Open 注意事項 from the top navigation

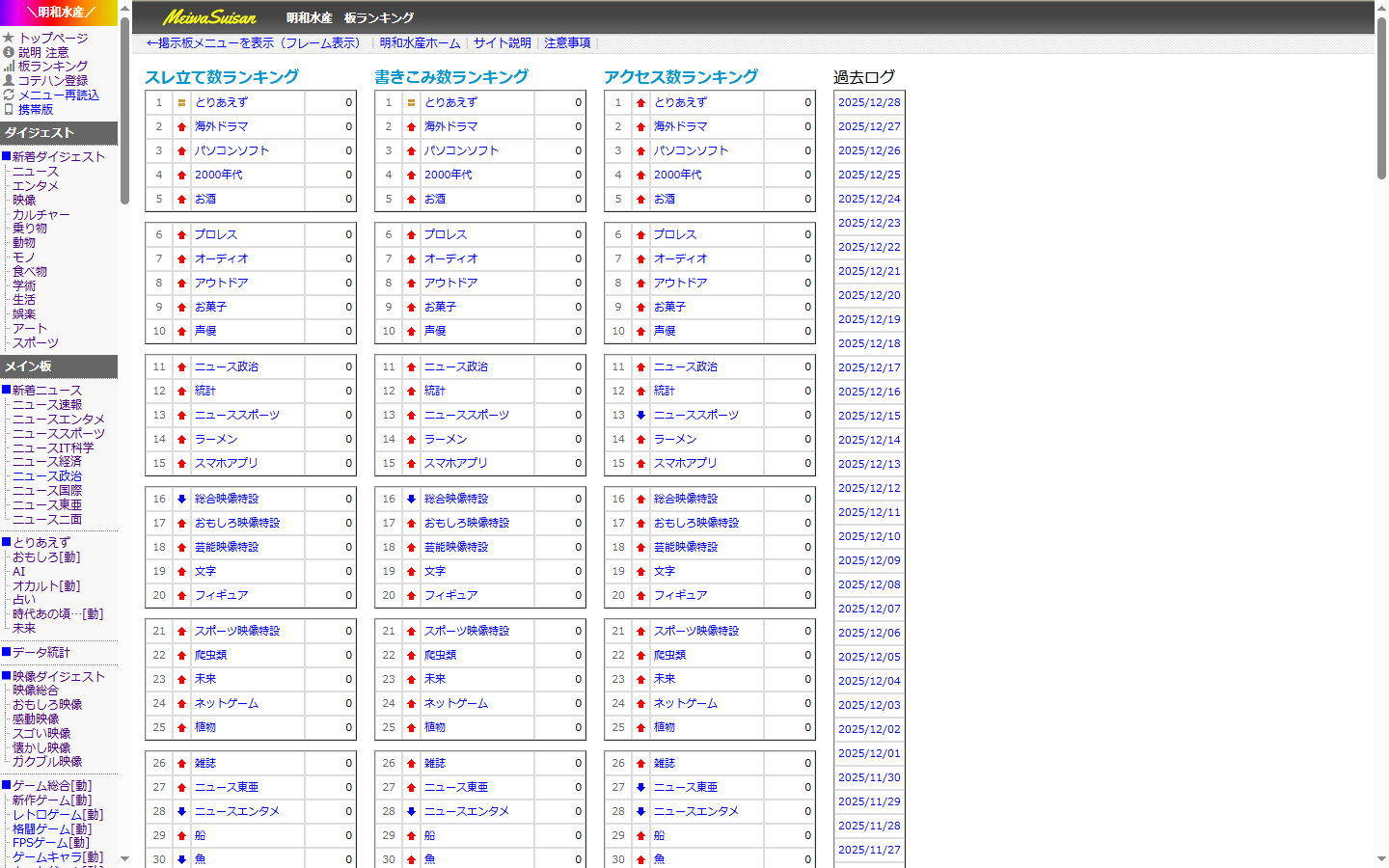pyautogui.click(x=567, y=43)
